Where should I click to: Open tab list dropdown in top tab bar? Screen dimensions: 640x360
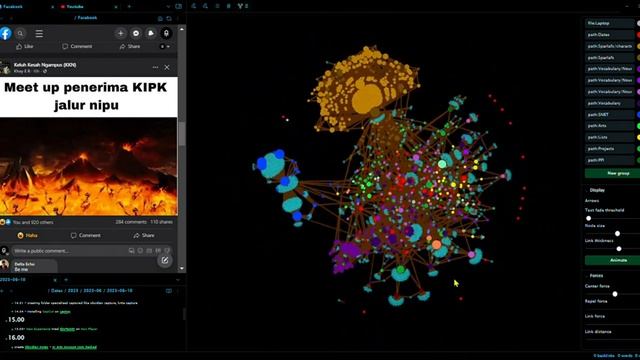(x=168, y=7)
